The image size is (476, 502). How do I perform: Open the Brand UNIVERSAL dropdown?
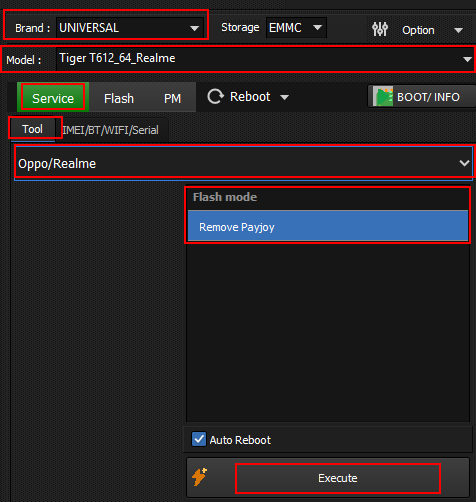(130, 28)
